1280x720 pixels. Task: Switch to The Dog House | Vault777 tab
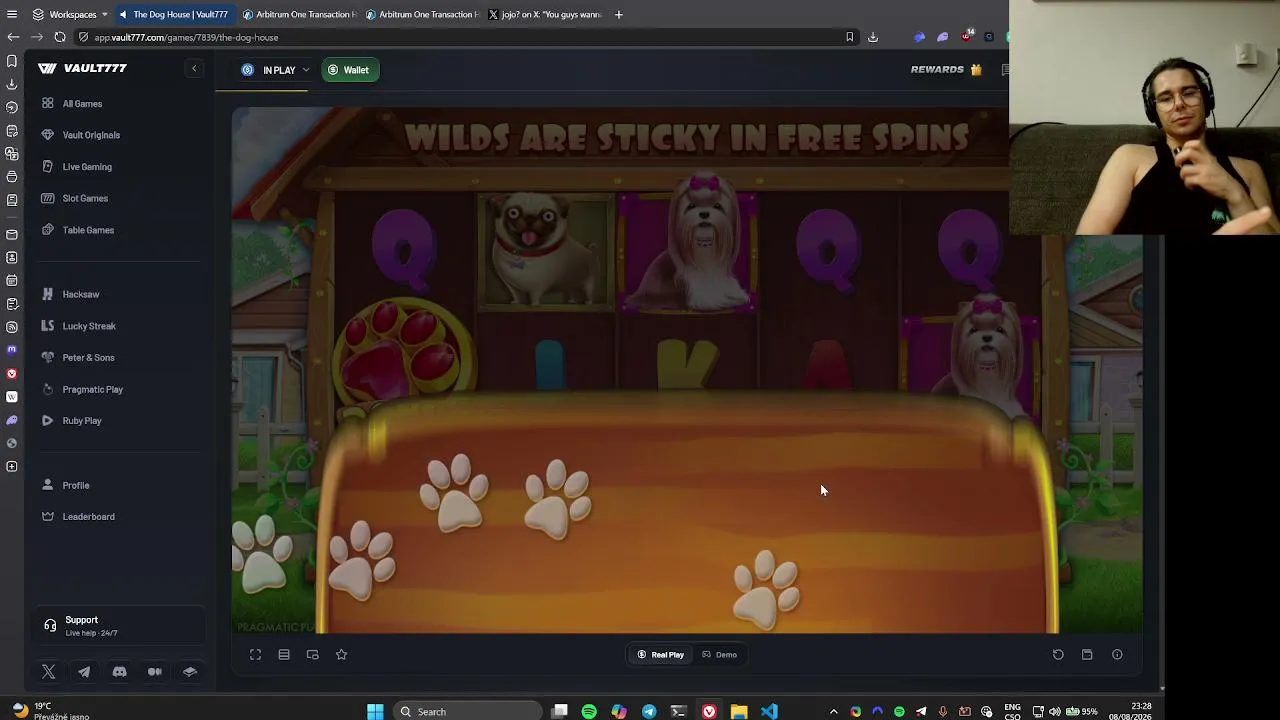pyautogui.click(x=175, y=14)
